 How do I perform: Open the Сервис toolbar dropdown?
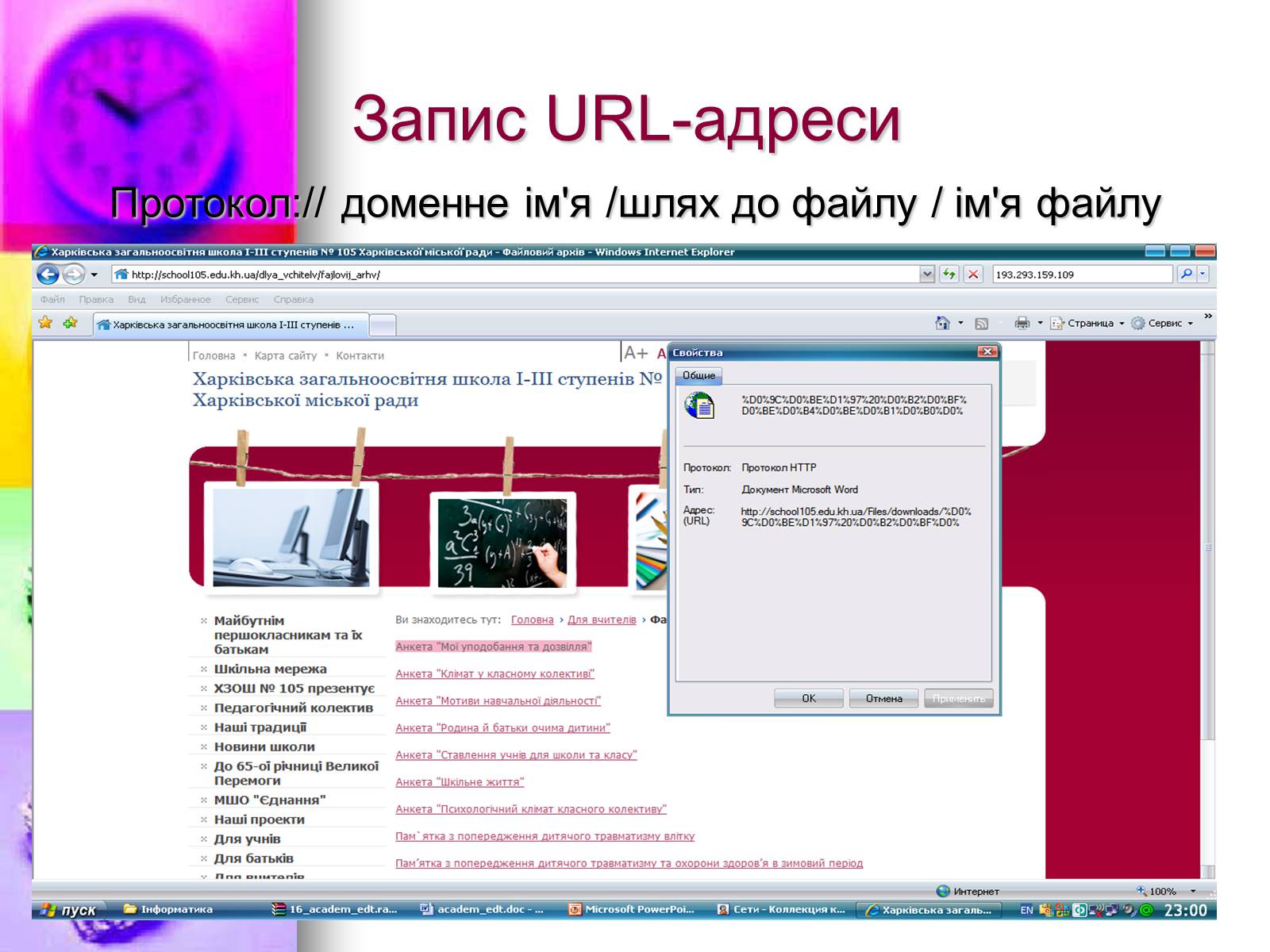coord(1163,323)
